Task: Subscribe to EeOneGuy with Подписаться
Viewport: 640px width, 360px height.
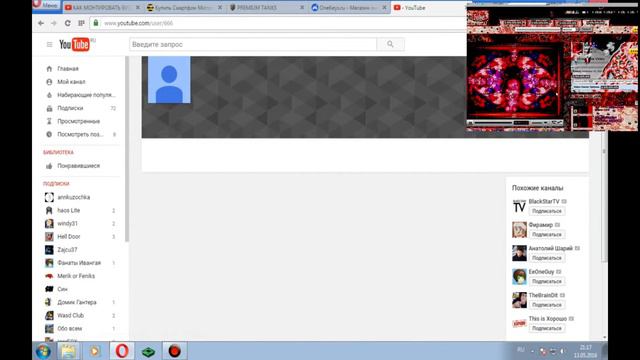Action: [547, 281]
